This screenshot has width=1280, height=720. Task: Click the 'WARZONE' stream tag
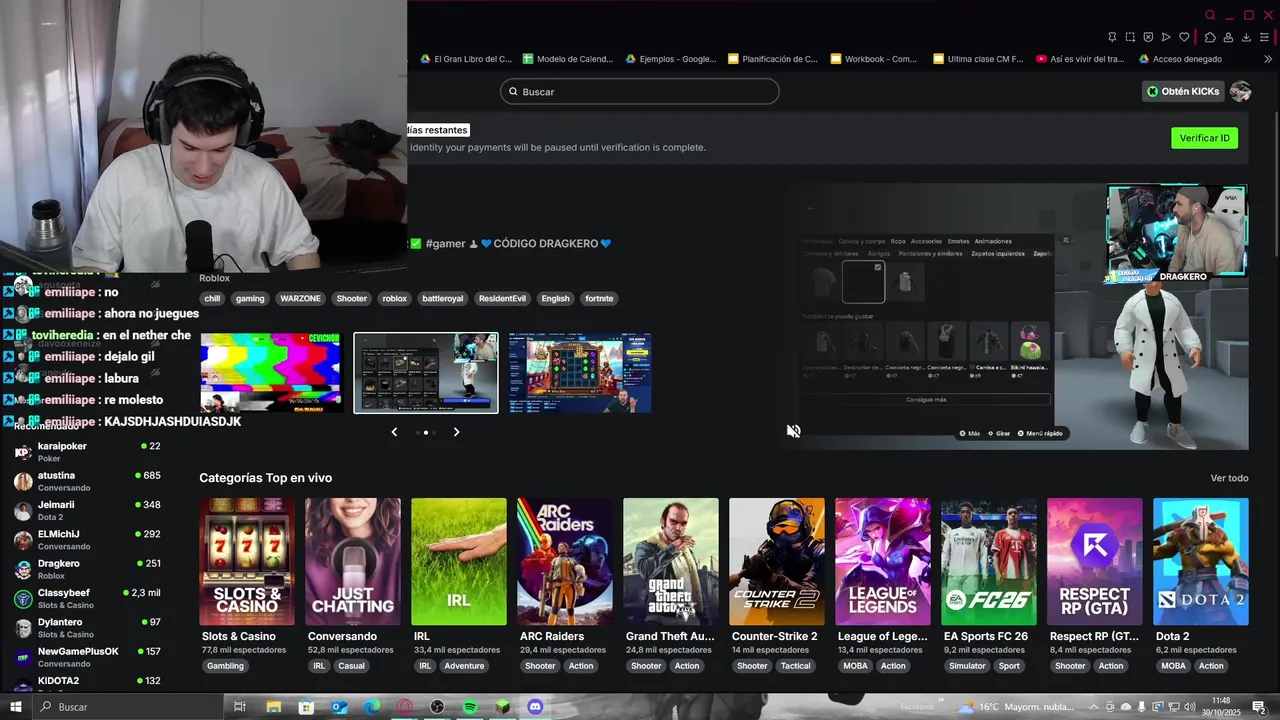[x=300, y=298]
